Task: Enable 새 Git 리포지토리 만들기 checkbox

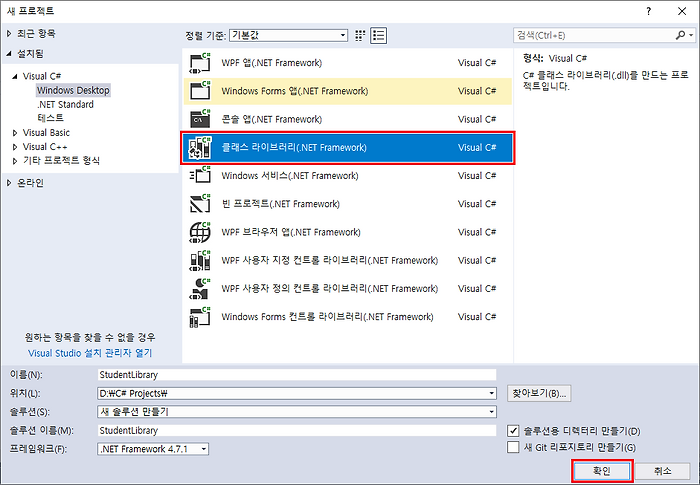Action: point(513,447)
